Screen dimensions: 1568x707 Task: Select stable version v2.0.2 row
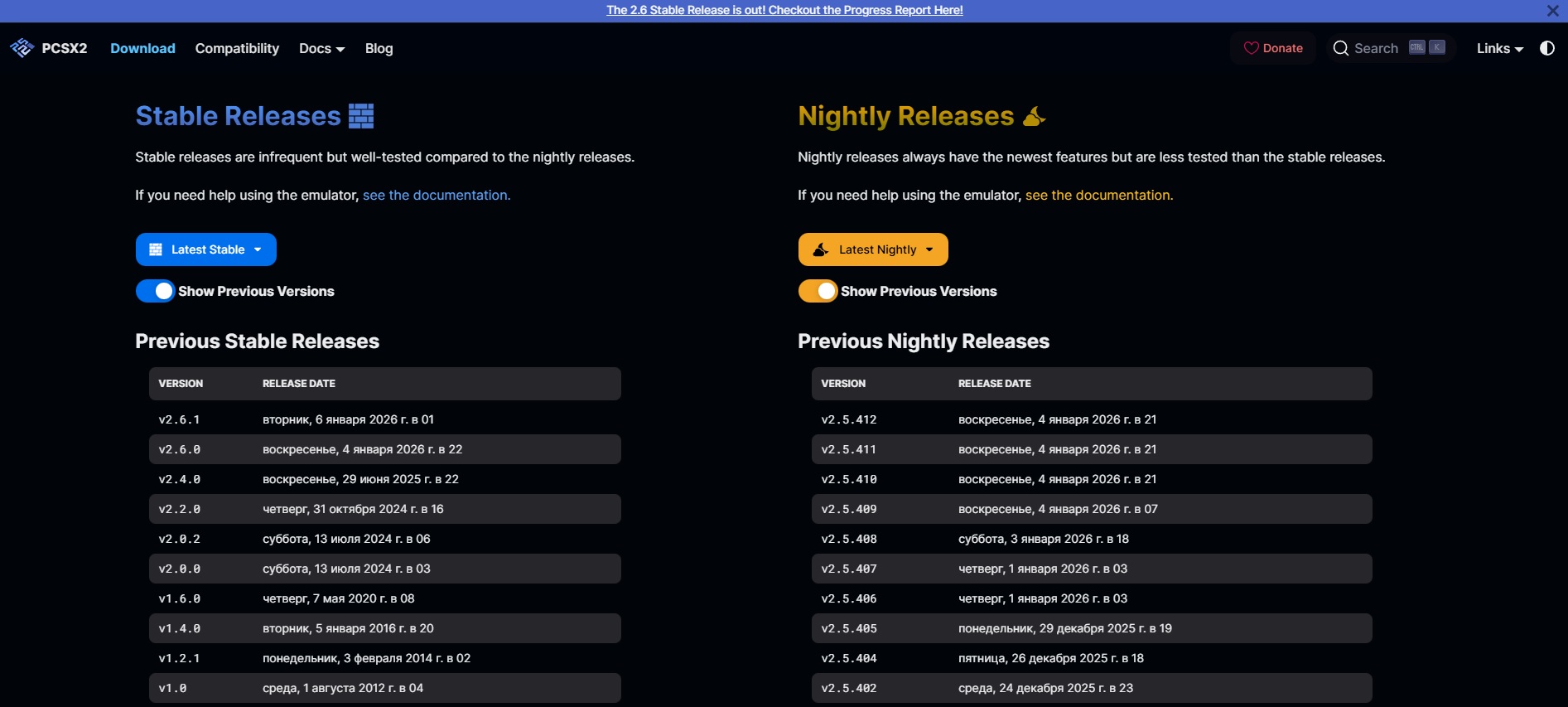click(x=385, y=539)
